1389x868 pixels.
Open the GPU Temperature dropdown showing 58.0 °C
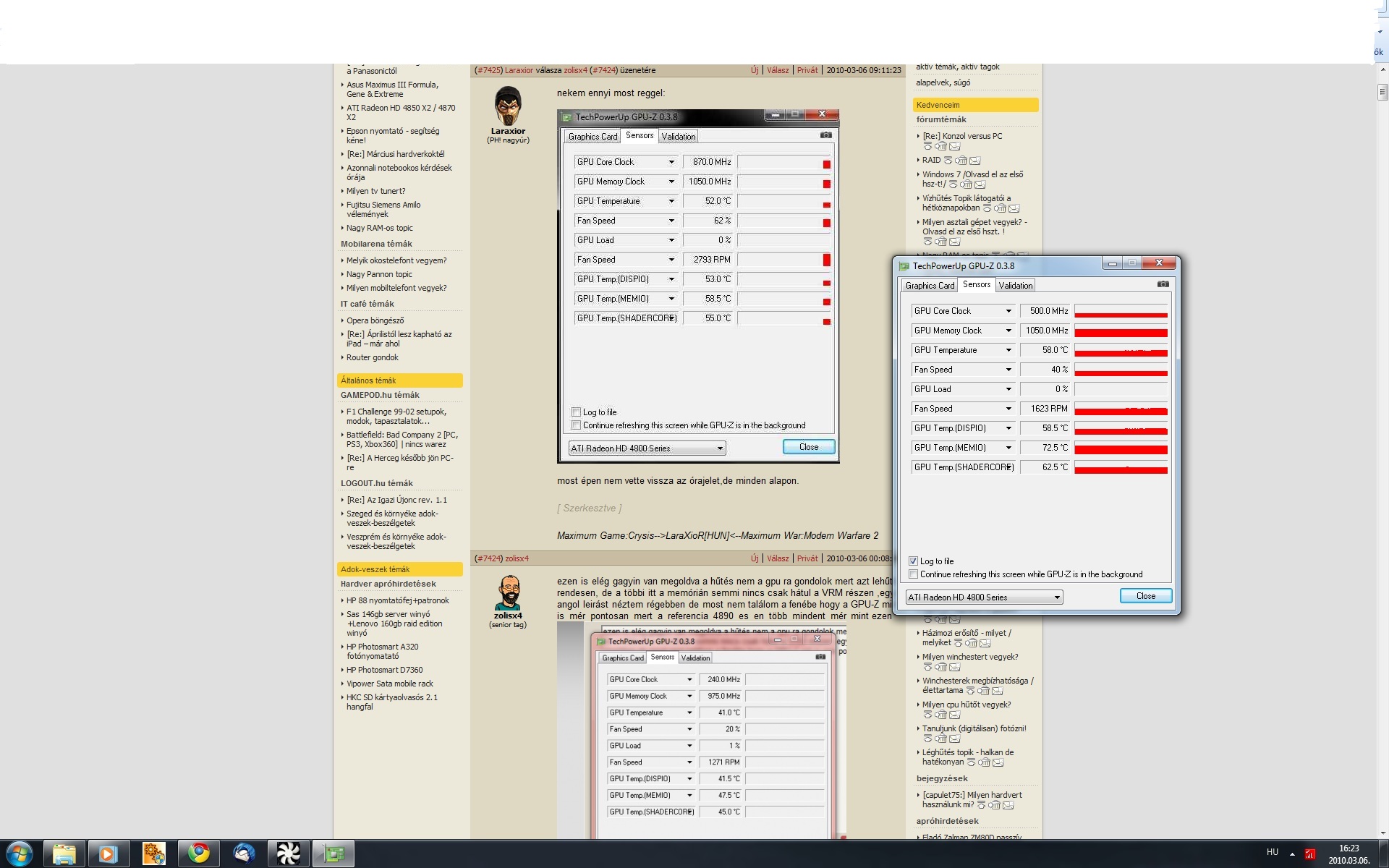pyautogui.click(x=963, y=350)
